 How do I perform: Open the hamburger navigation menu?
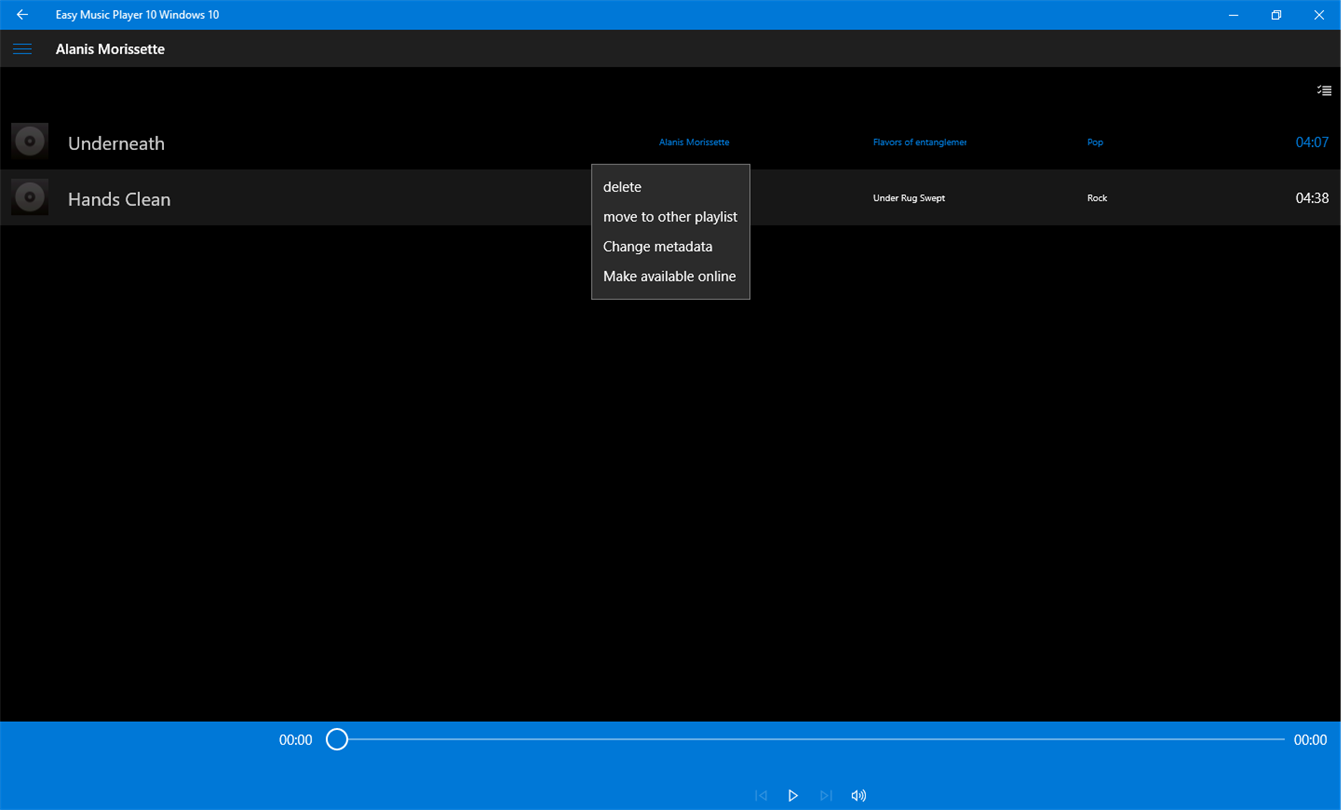click(x=22, y=49)
